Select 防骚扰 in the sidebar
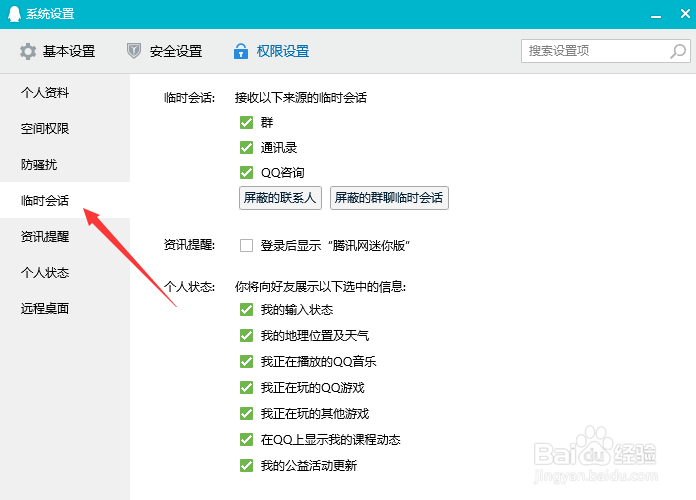 65,164
